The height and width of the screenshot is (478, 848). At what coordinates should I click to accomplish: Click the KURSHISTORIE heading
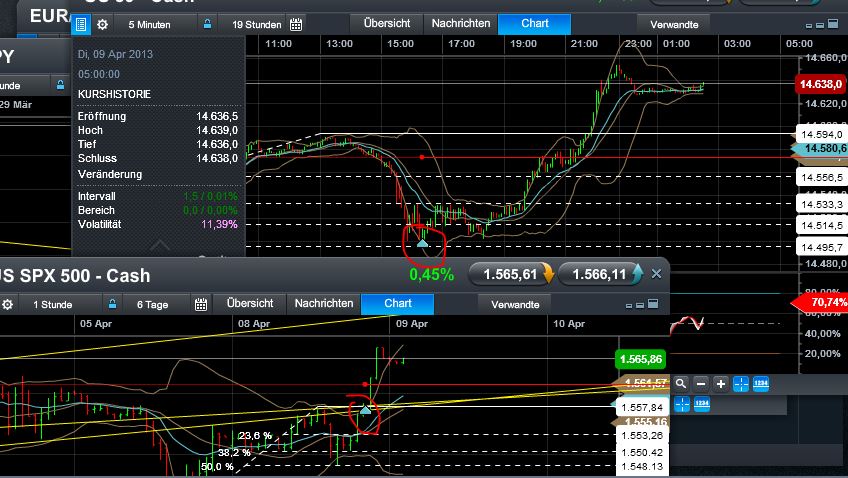114,94
